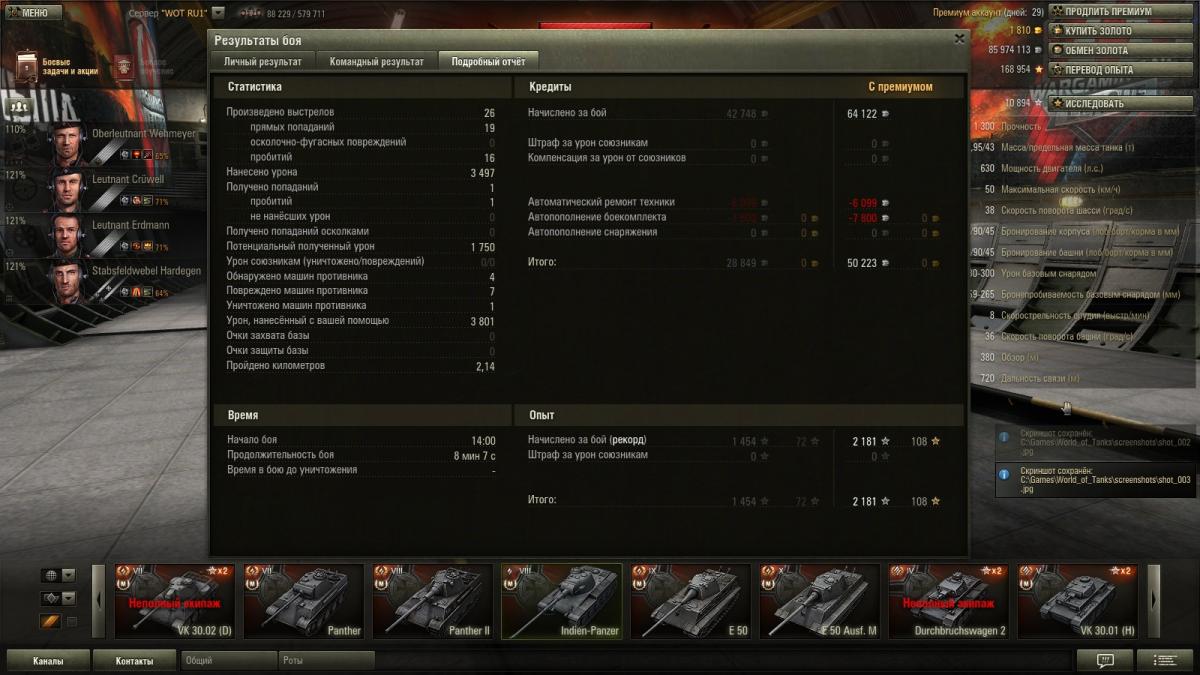Open the Меню button
The height and width of the screenshot is (675, 1200).
[33, 13]
